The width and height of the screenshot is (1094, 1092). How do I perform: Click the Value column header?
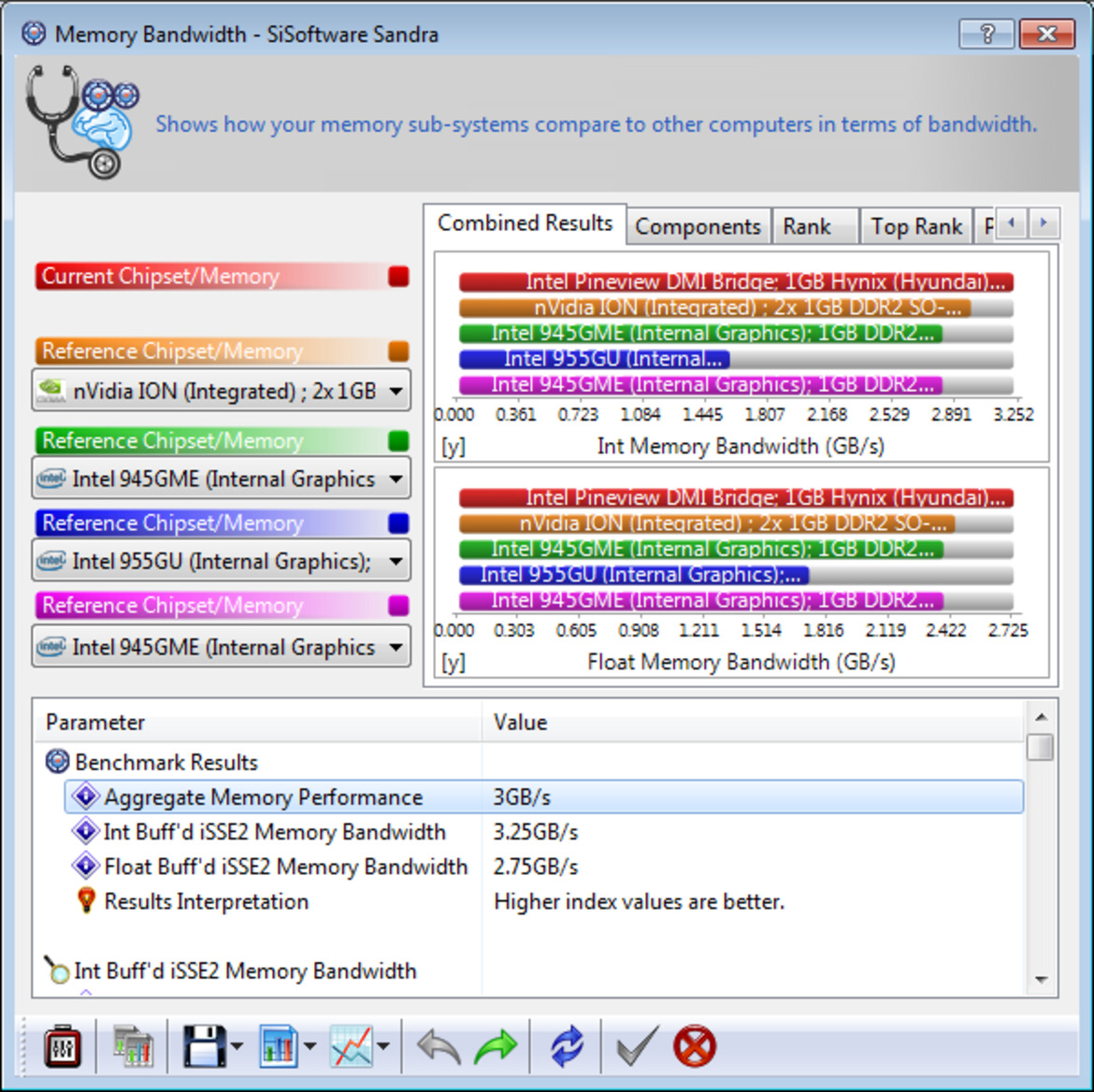(753, 722)
